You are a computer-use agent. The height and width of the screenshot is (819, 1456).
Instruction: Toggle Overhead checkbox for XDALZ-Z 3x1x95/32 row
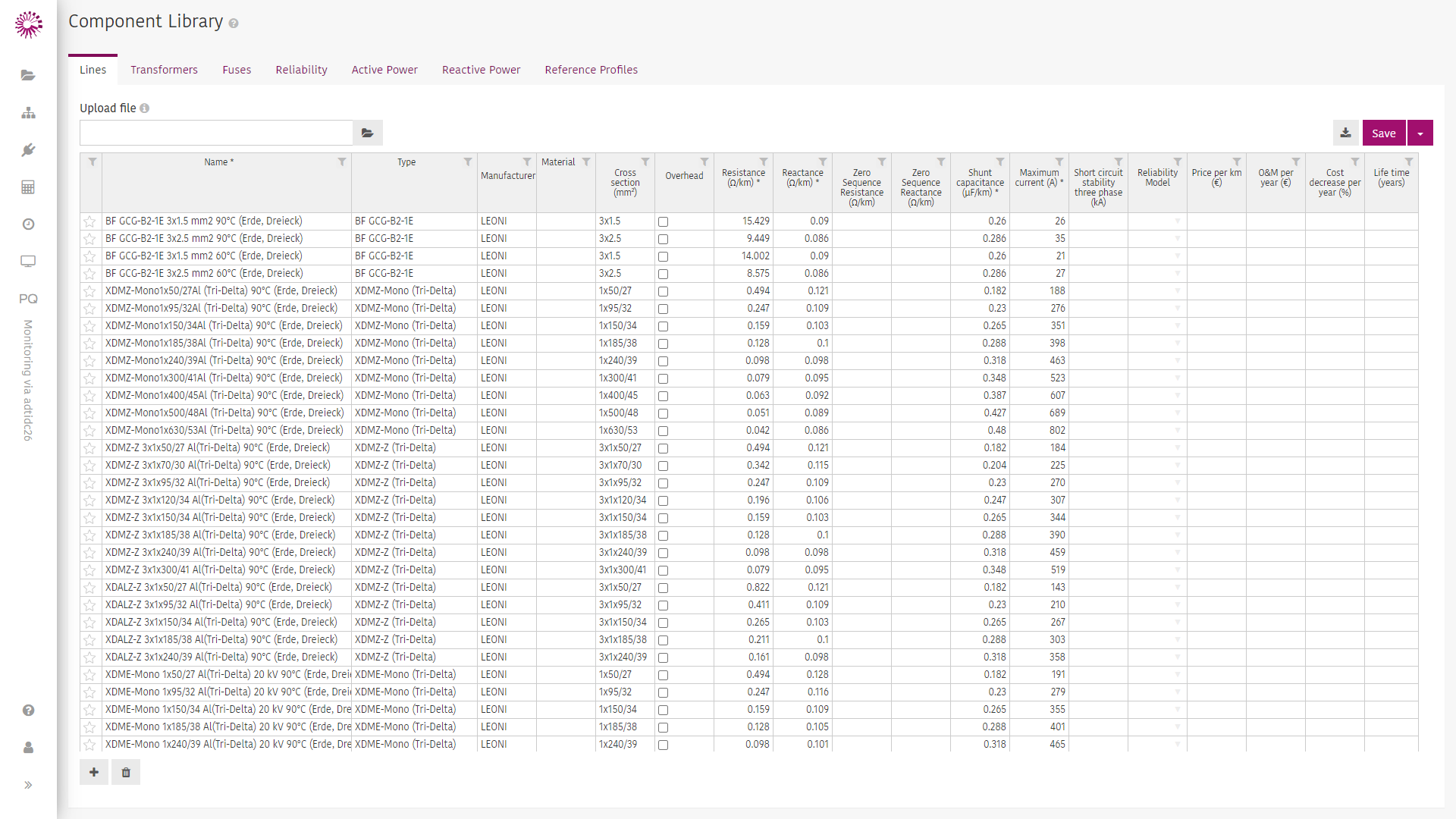663,606
